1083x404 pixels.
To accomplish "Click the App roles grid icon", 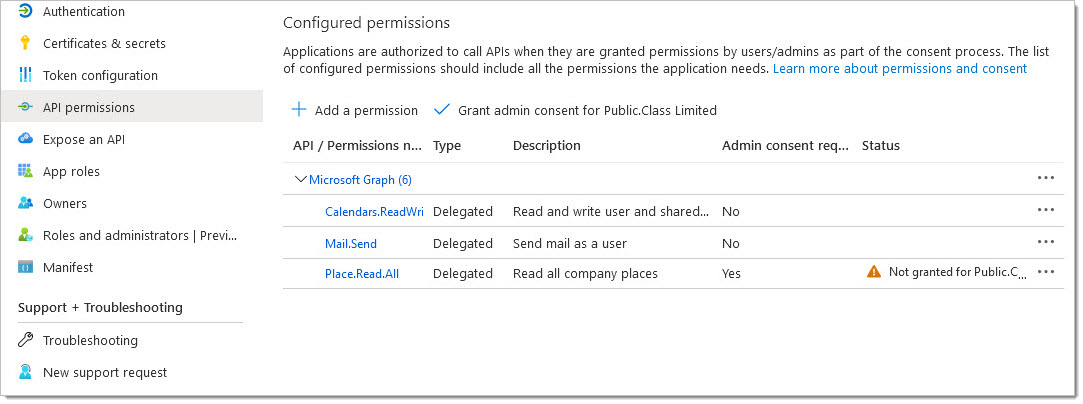I will click(x=26, y=171).
